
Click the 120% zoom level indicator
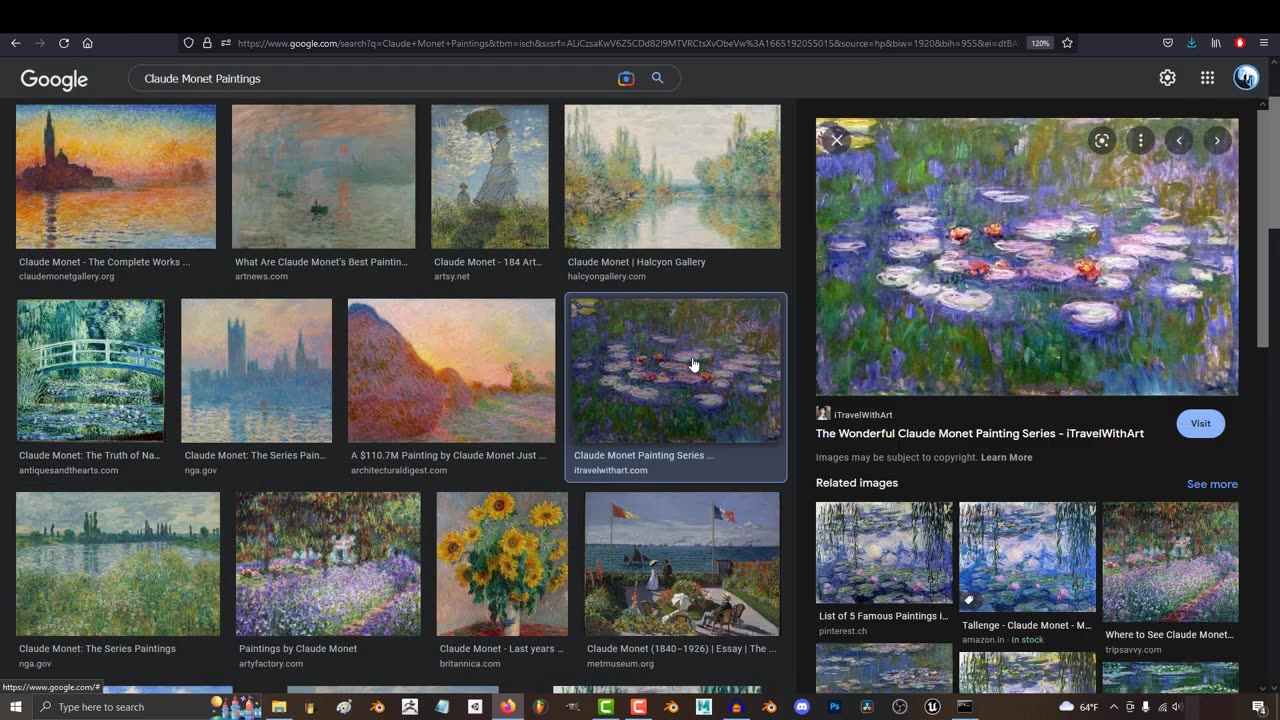[x=1040, y=43]
